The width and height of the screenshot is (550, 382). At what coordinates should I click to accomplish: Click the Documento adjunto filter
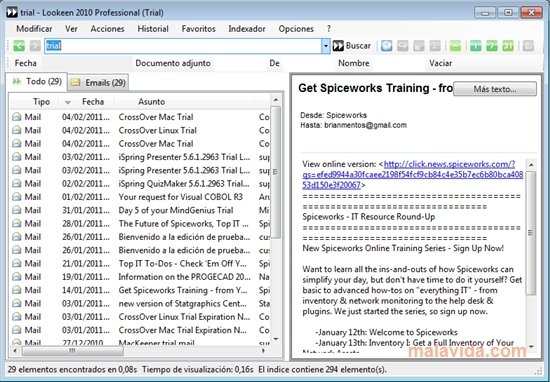(x=173, y=63)
